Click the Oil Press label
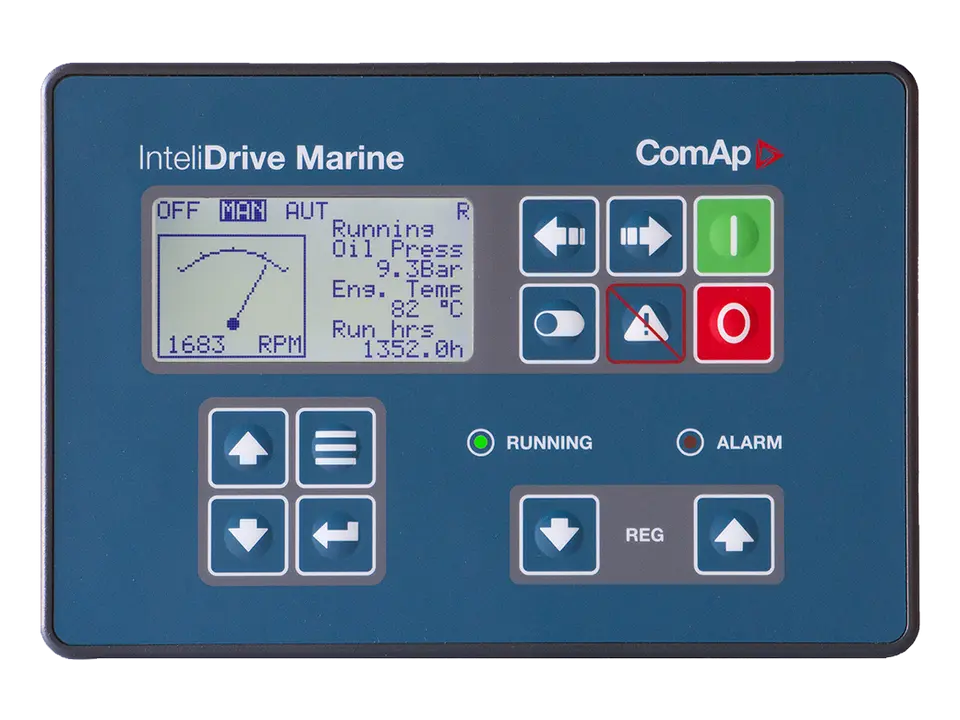This screenshot has height=720, width=960. point(397,249)
